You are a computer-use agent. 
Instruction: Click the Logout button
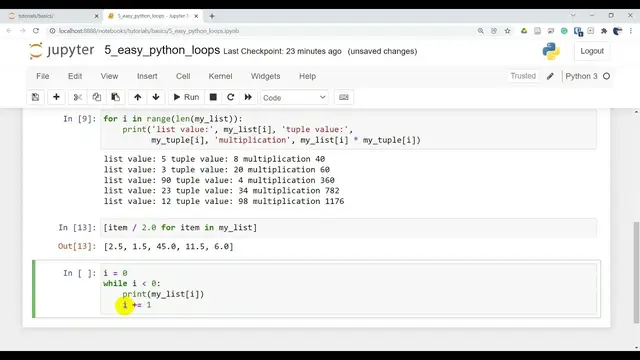[592, 51]
